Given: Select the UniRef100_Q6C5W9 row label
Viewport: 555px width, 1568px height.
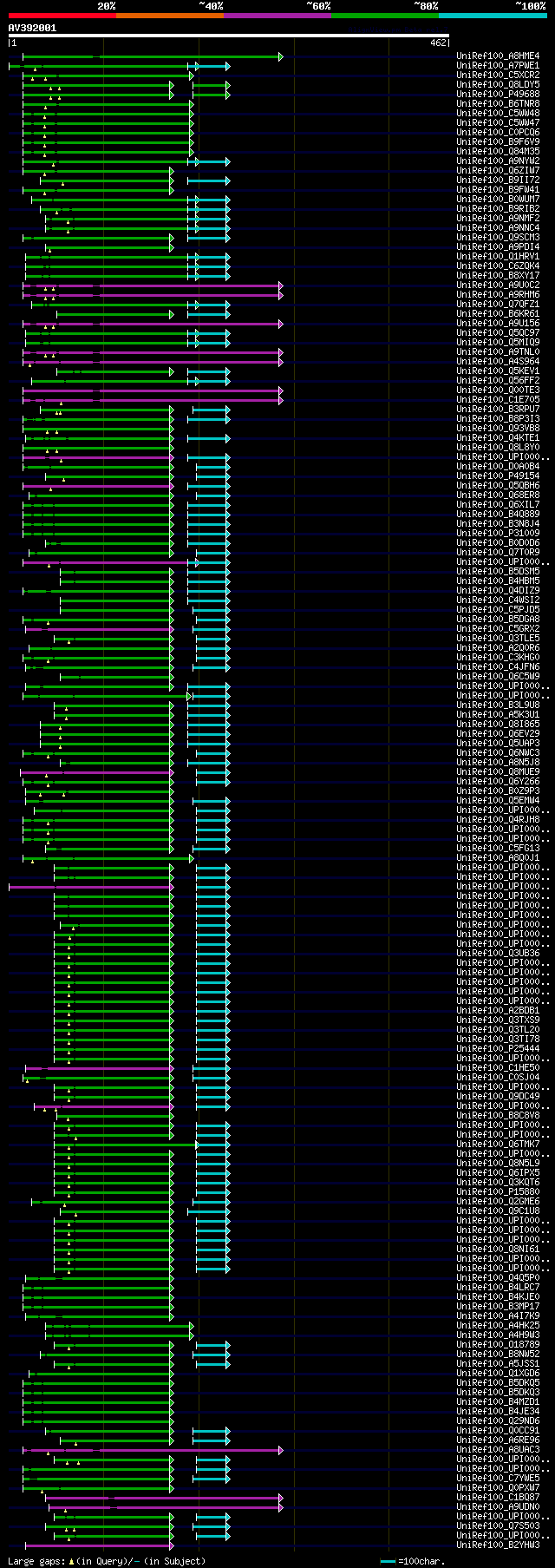Looking at the screenshot, I should coord(498,677).
